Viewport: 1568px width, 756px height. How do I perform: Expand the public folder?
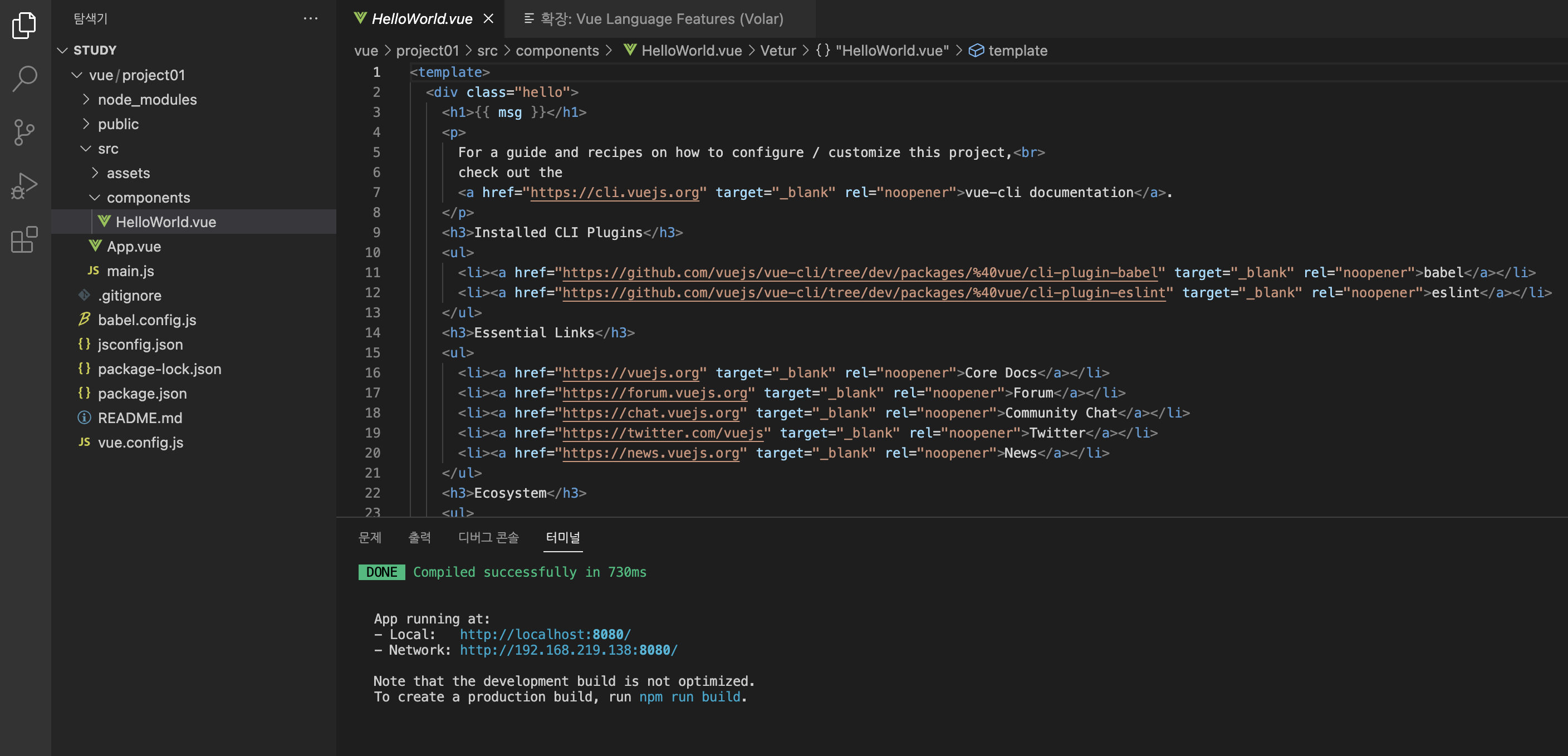(118, 124)
